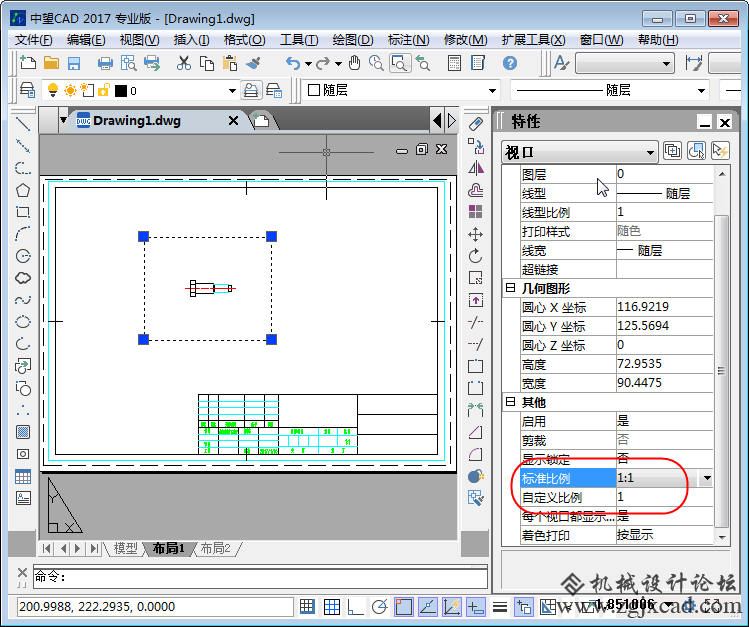Open the layer selection dropdown
This screenshot has width=749, height=627.
click(232, 90)
